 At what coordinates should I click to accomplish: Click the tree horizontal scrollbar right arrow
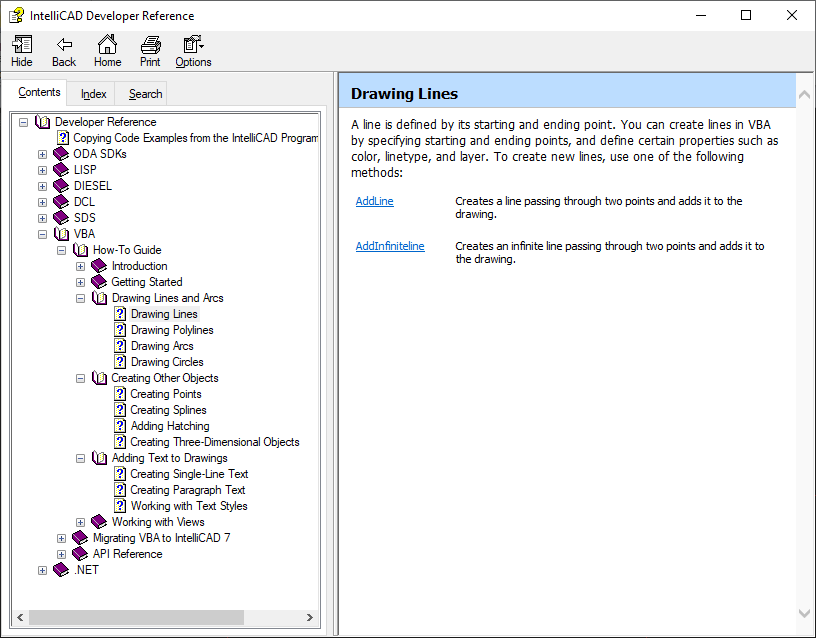(x=310, y=618)
